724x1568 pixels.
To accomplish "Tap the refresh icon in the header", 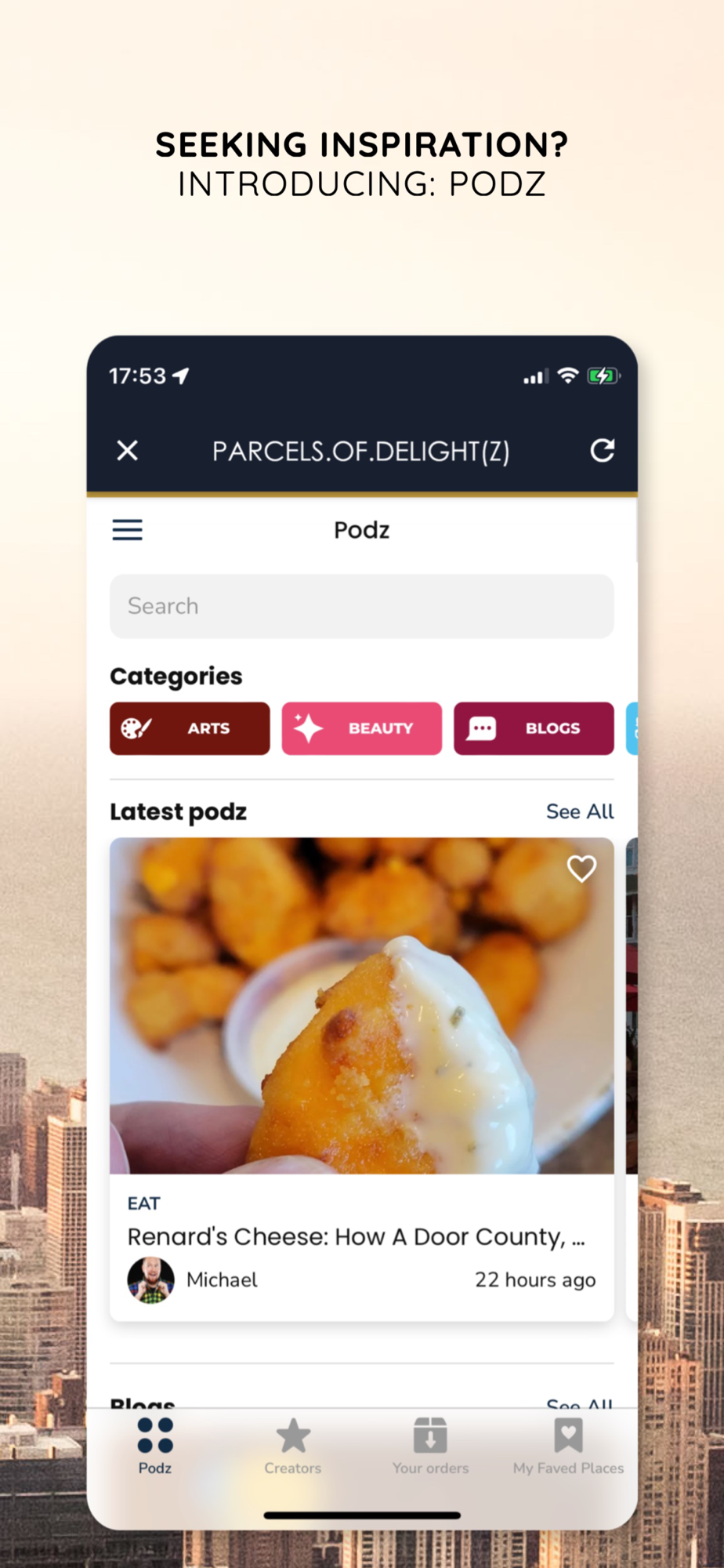I will coord(602,450).
